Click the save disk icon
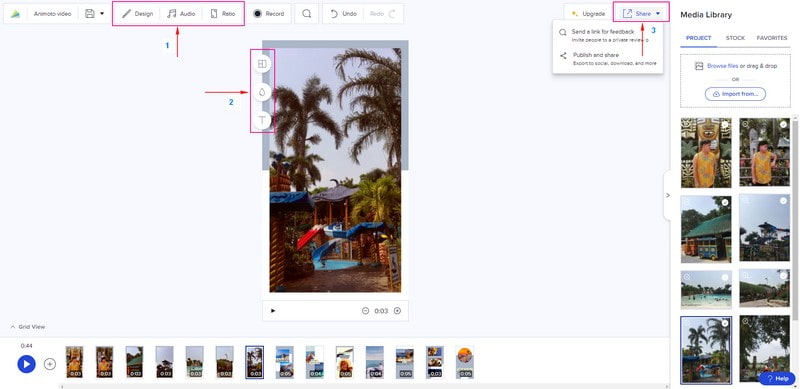800x389 pixels. point(90,14)
